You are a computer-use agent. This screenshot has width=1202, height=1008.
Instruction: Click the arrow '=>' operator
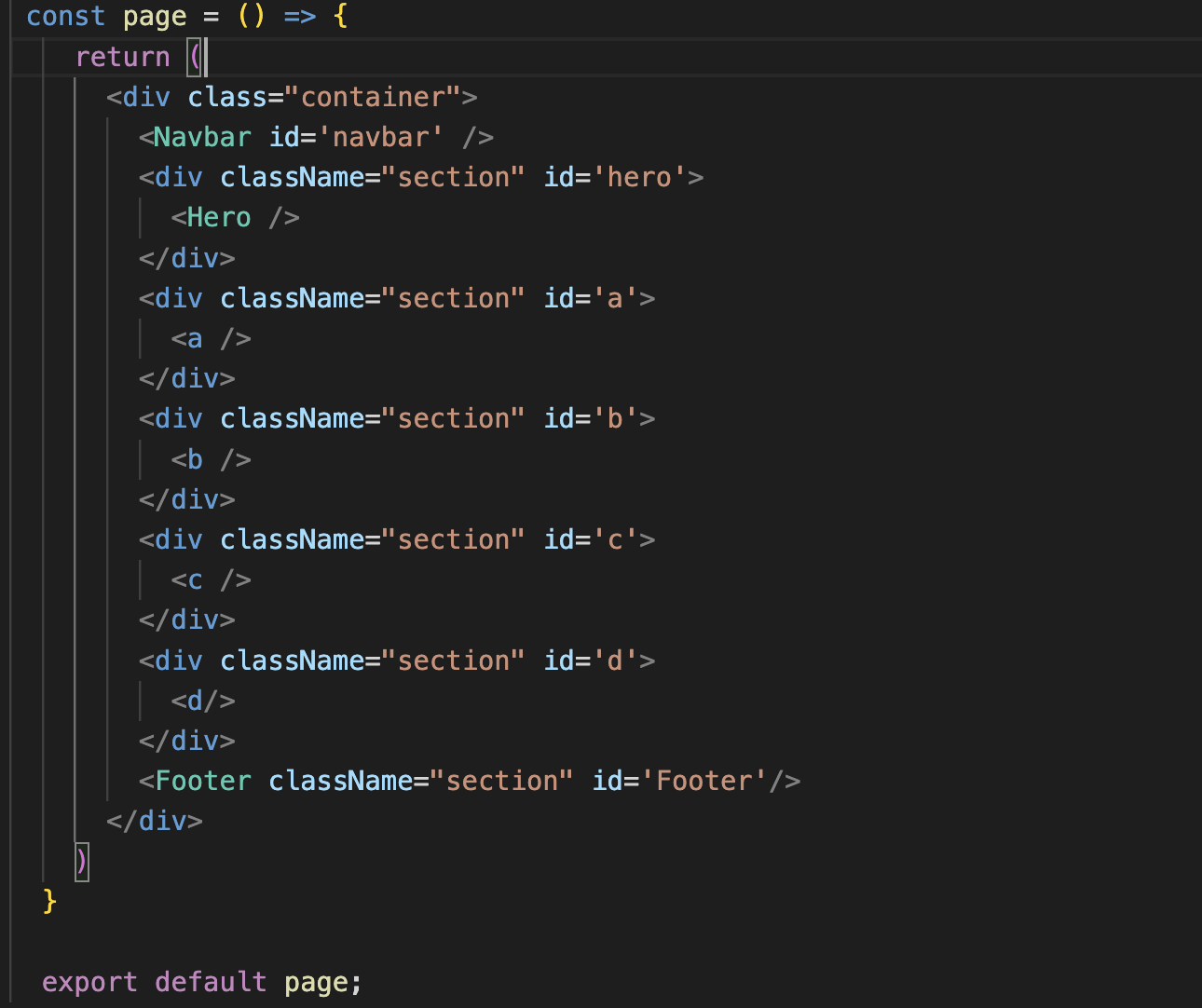coord(300,17)
